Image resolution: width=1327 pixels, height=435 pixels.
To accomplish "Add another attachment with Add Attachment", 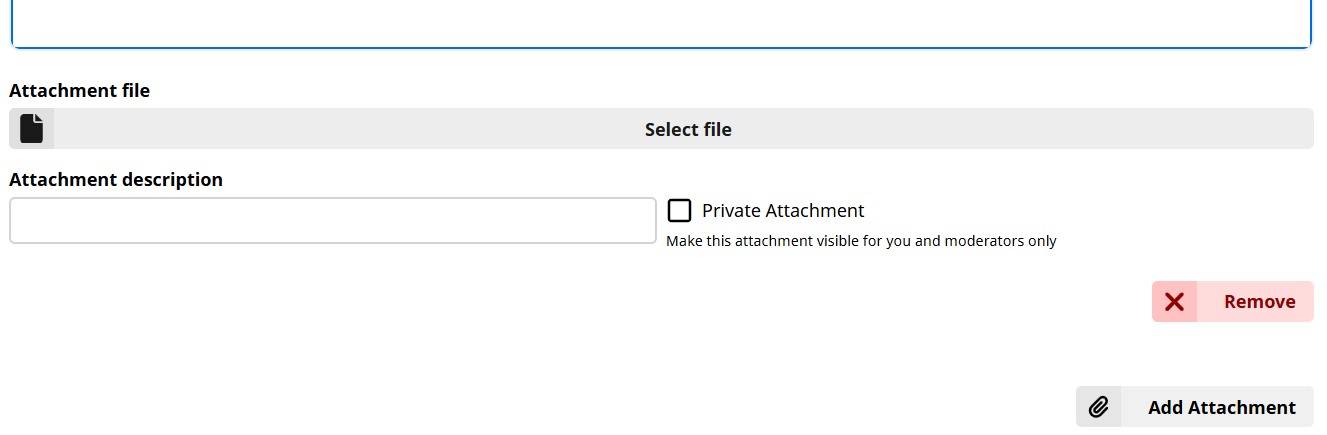I will pos(1195,407).
